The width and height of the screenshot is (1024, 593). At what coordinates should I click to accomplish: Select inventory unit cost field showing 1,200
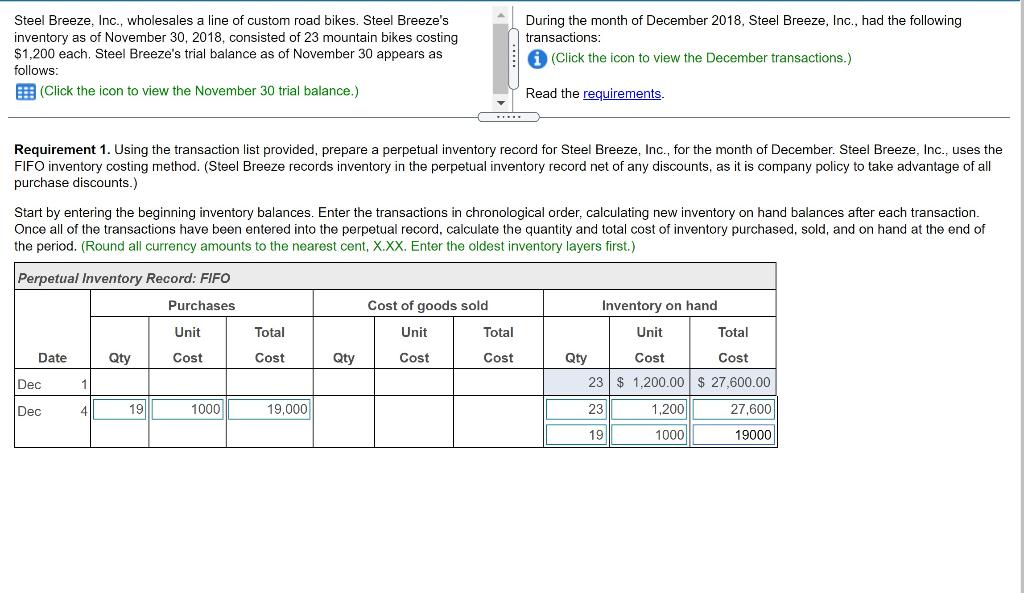click(649, 409)
